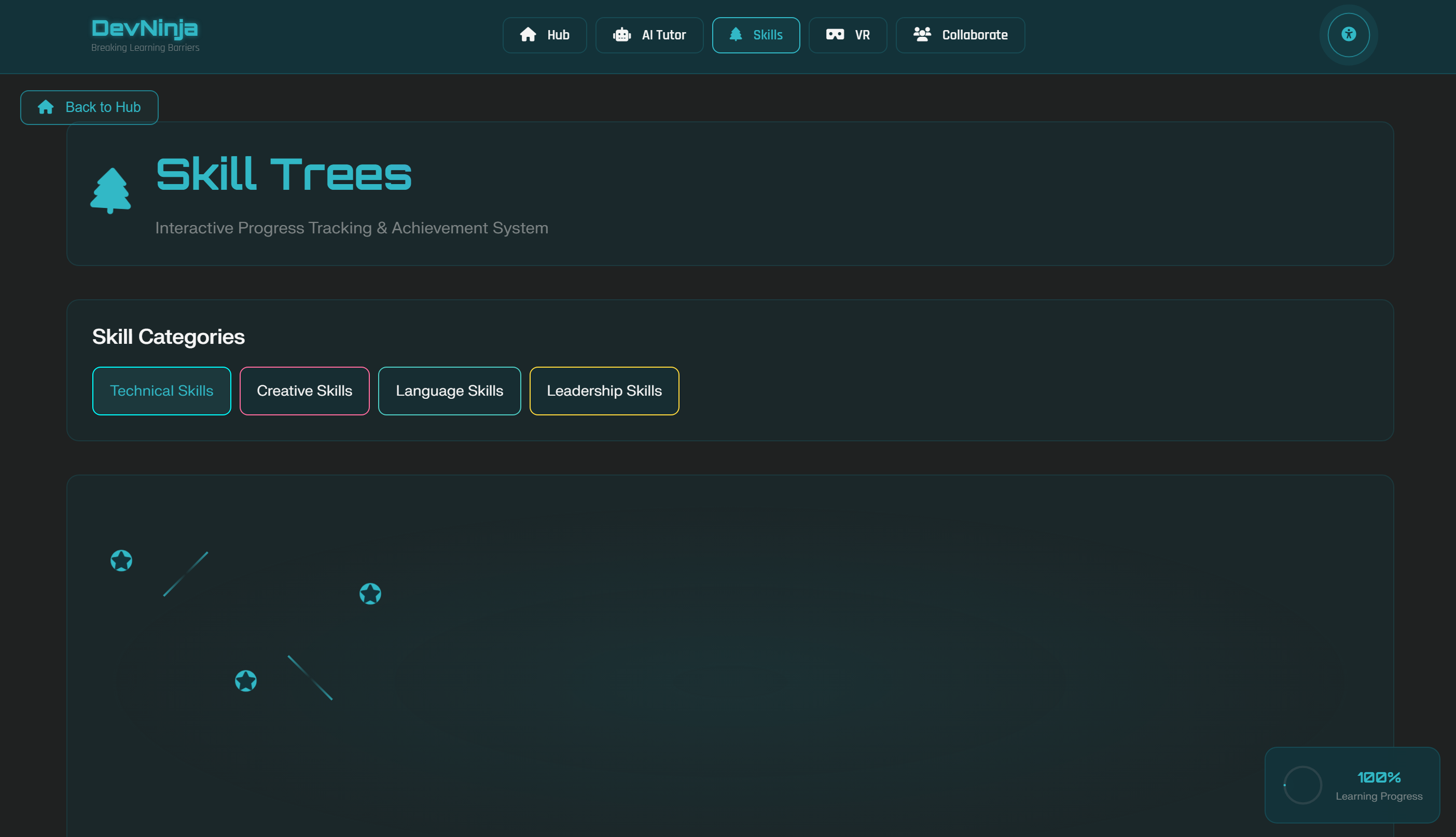Click the top-left star skill node
The height and width of the screenshot is (837, 1456).
coord(121,561)
